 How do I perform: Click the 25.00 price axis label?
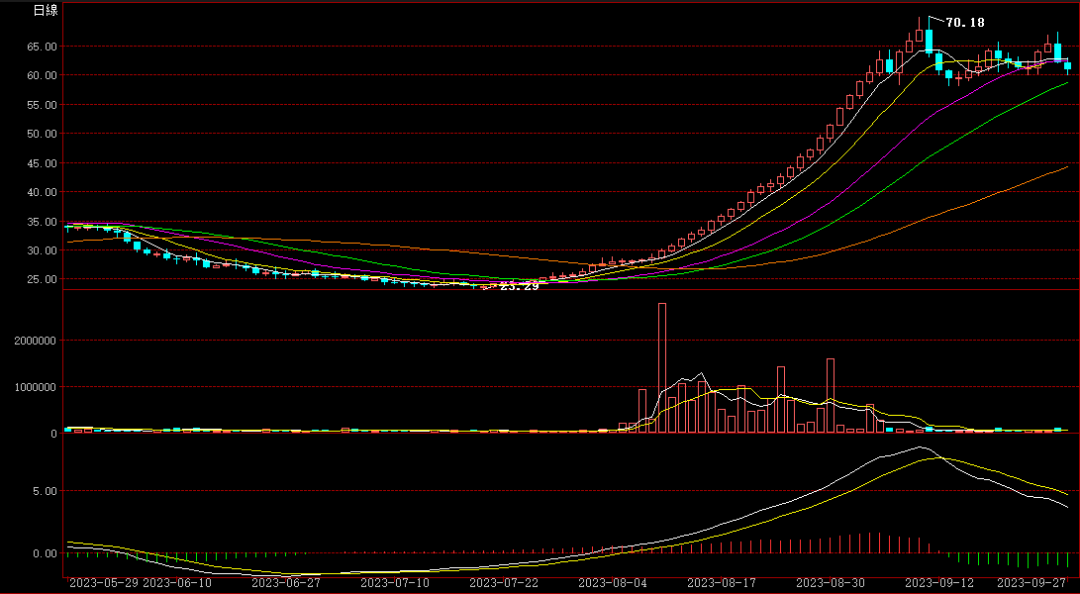click(42, 279)
